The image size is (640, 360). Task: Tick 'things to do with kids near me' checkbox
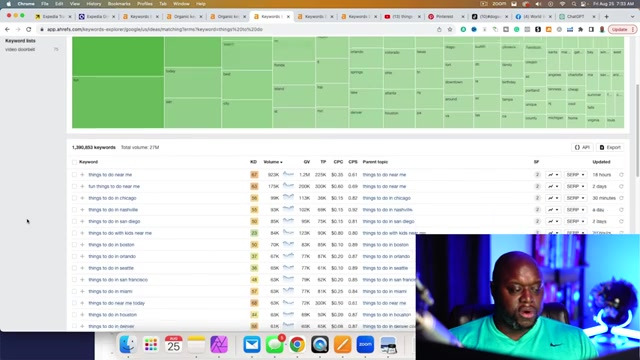pos(74,233)
